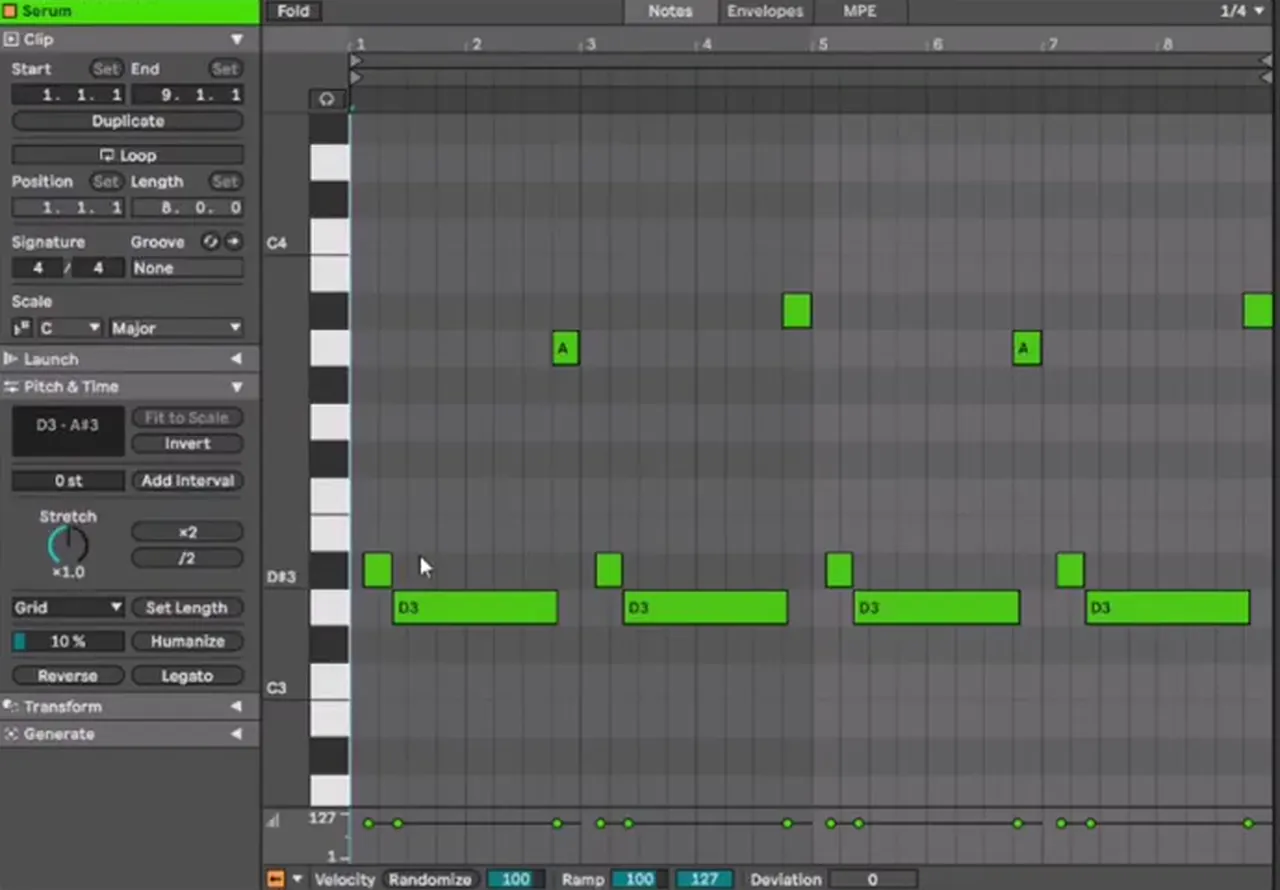The image size is (1280, 890).
Task: Click the Reverse button
Action: click(68, 676)
